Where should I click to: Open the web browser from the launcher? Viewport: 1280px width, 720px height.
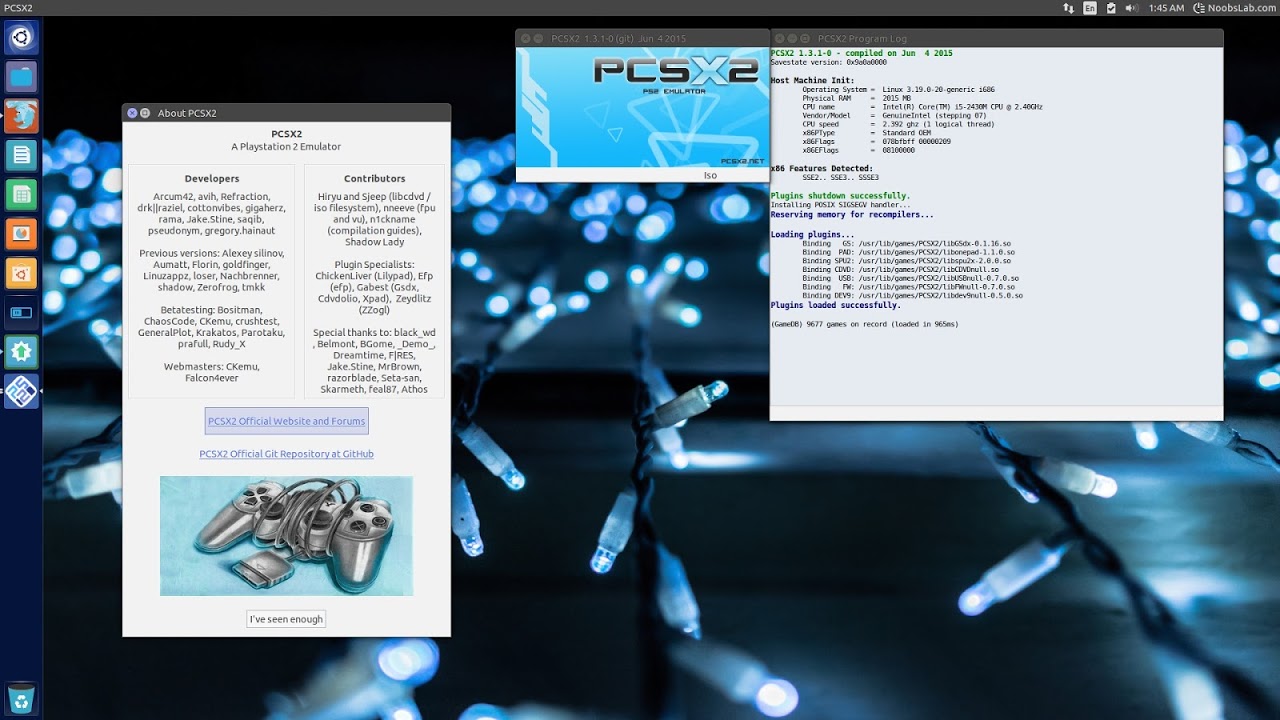coord(20,116)
